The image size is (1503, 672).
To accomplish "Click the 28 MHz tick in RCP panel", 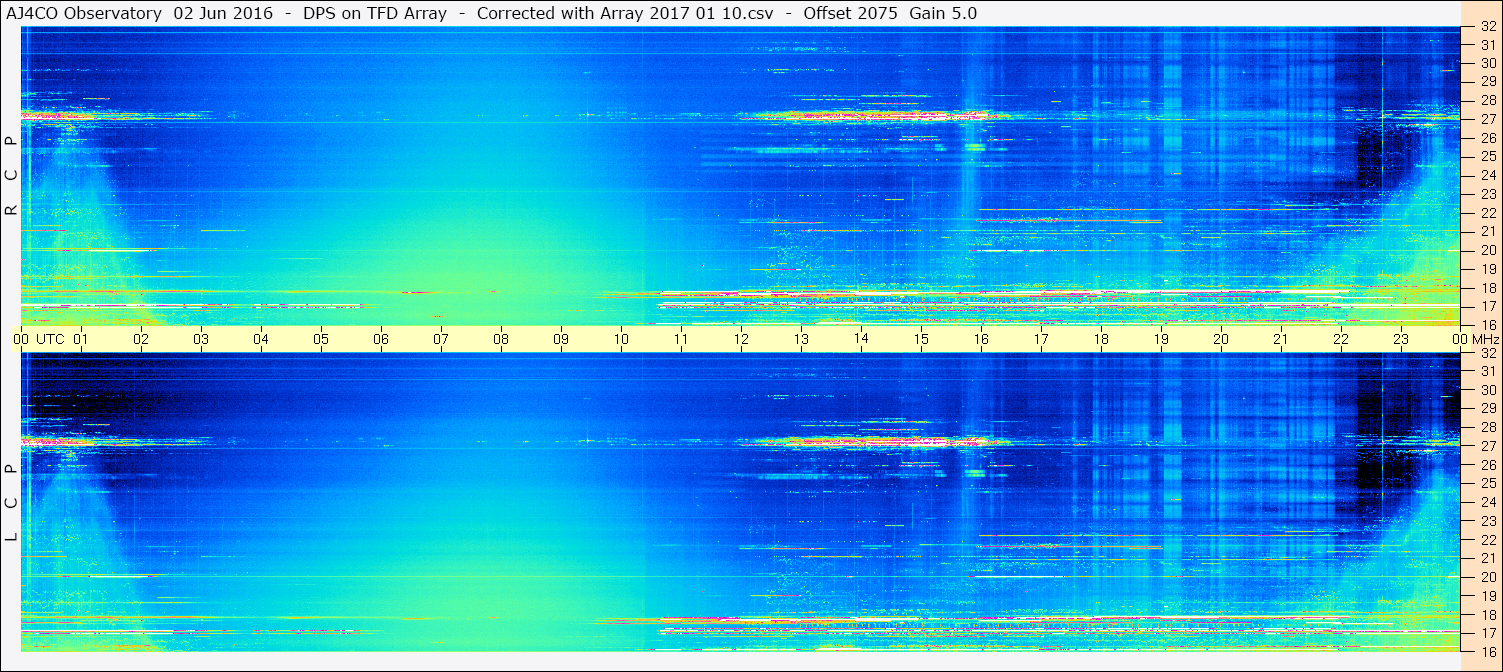I will [x=1487, y=100].
